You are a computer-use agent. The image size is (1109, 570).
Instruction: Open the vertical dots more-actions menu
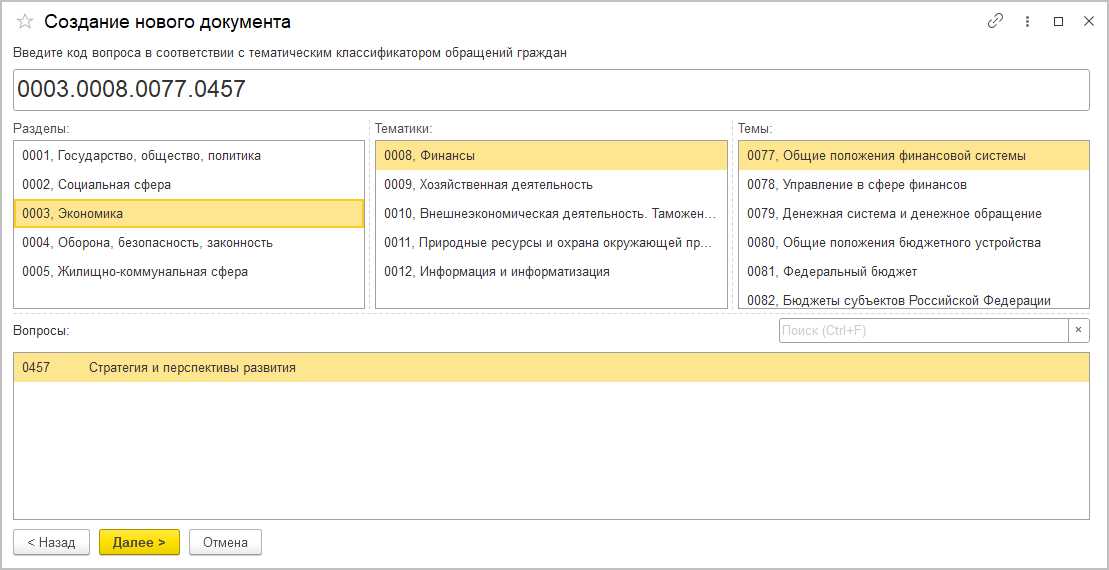point(1027,21)
